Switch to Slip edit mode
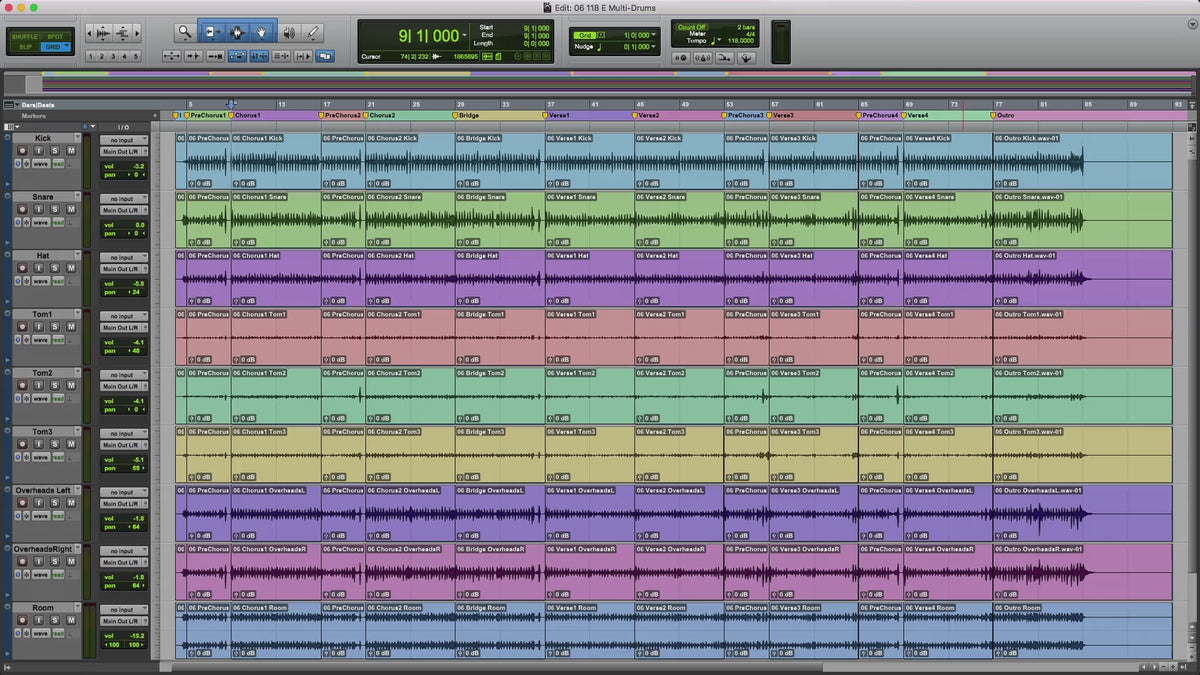The height and width of the screenshot is (675, 1200). [x=25, y=47]
